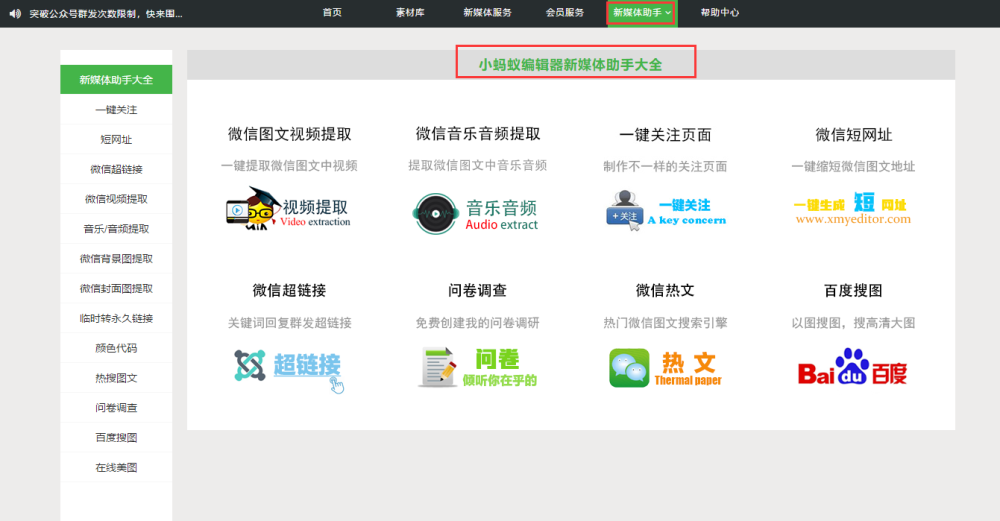This screenshot has width=1000, height=521.
Task: Click the description 免费创建我的问卷调研
Action: tap(477, 323)
